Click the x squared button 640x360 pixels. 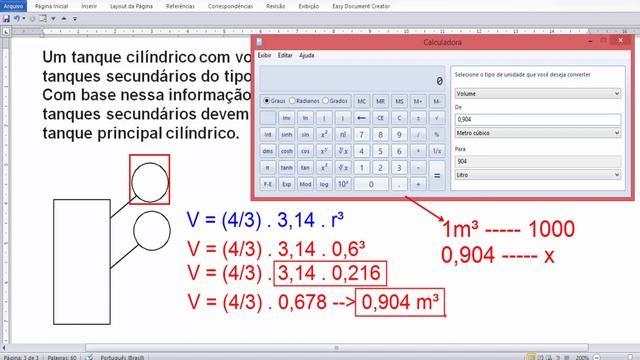pos(324,134)
